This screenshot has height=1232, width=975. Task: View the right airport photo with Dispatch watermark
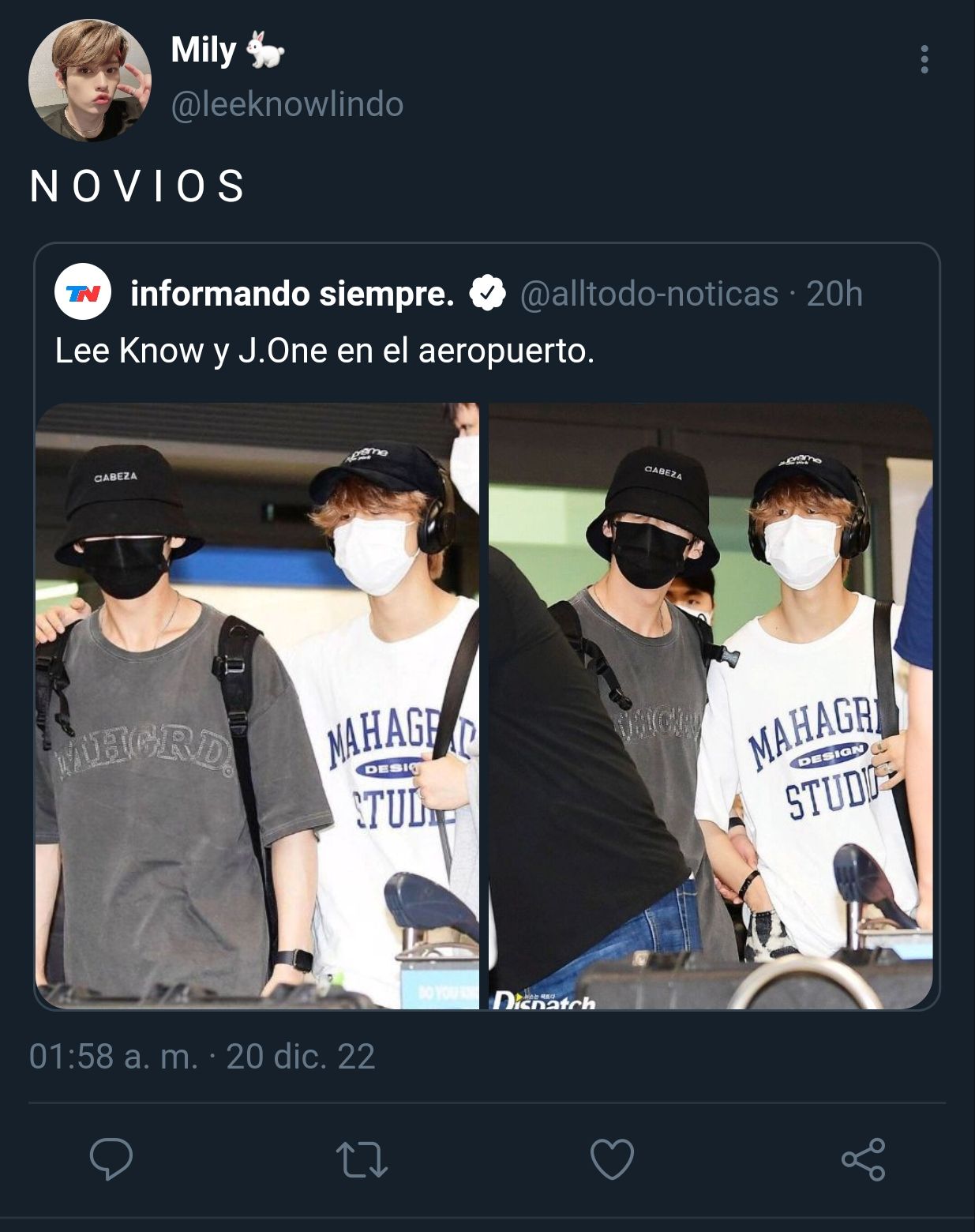point(711,706)
